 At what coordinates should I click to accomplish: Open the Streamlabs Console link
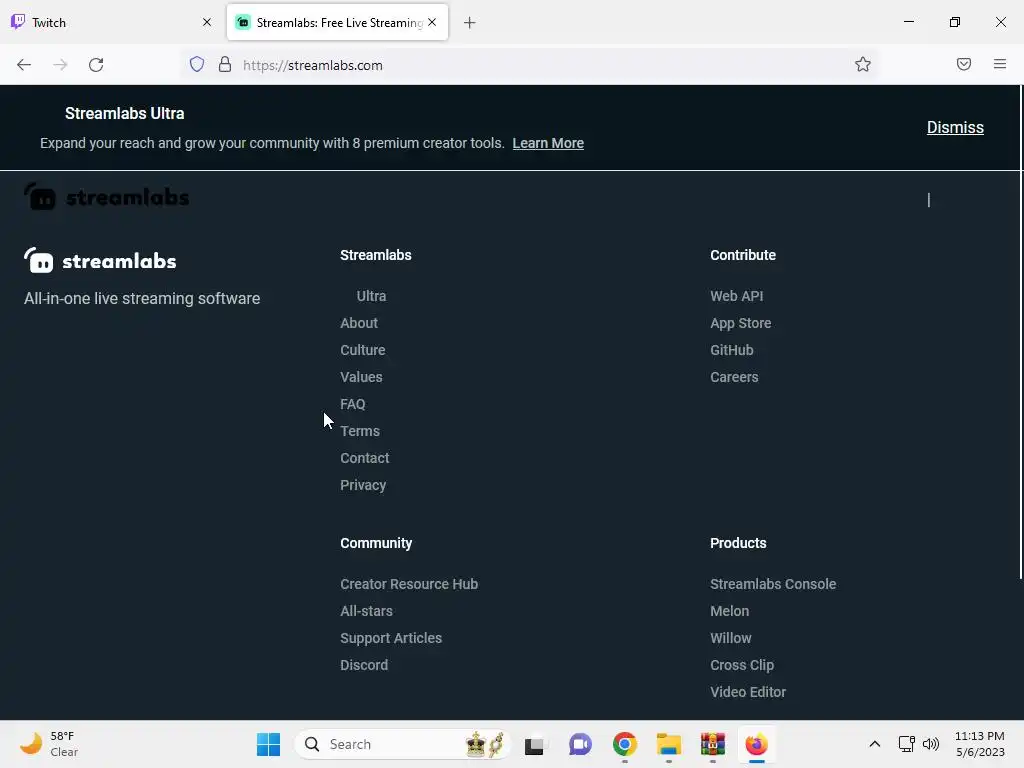point(773,584)
